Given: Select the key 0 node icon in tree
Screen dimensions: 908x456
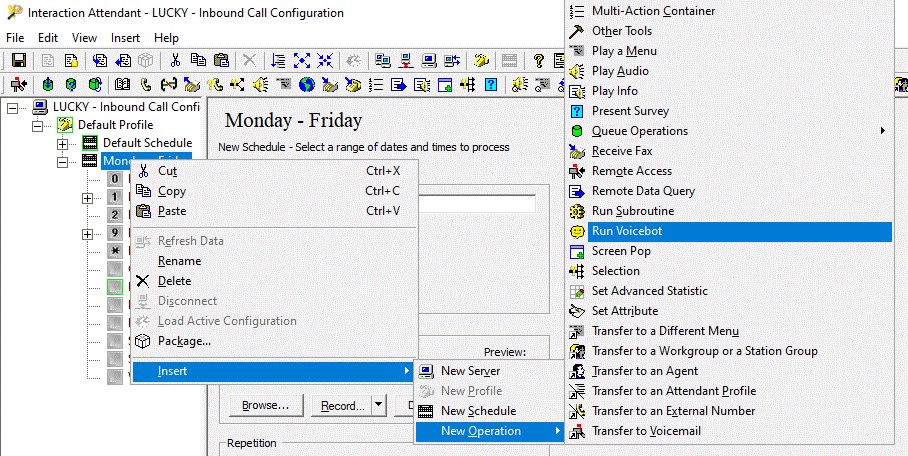Looking at the screenshot, I should point(116,179).
